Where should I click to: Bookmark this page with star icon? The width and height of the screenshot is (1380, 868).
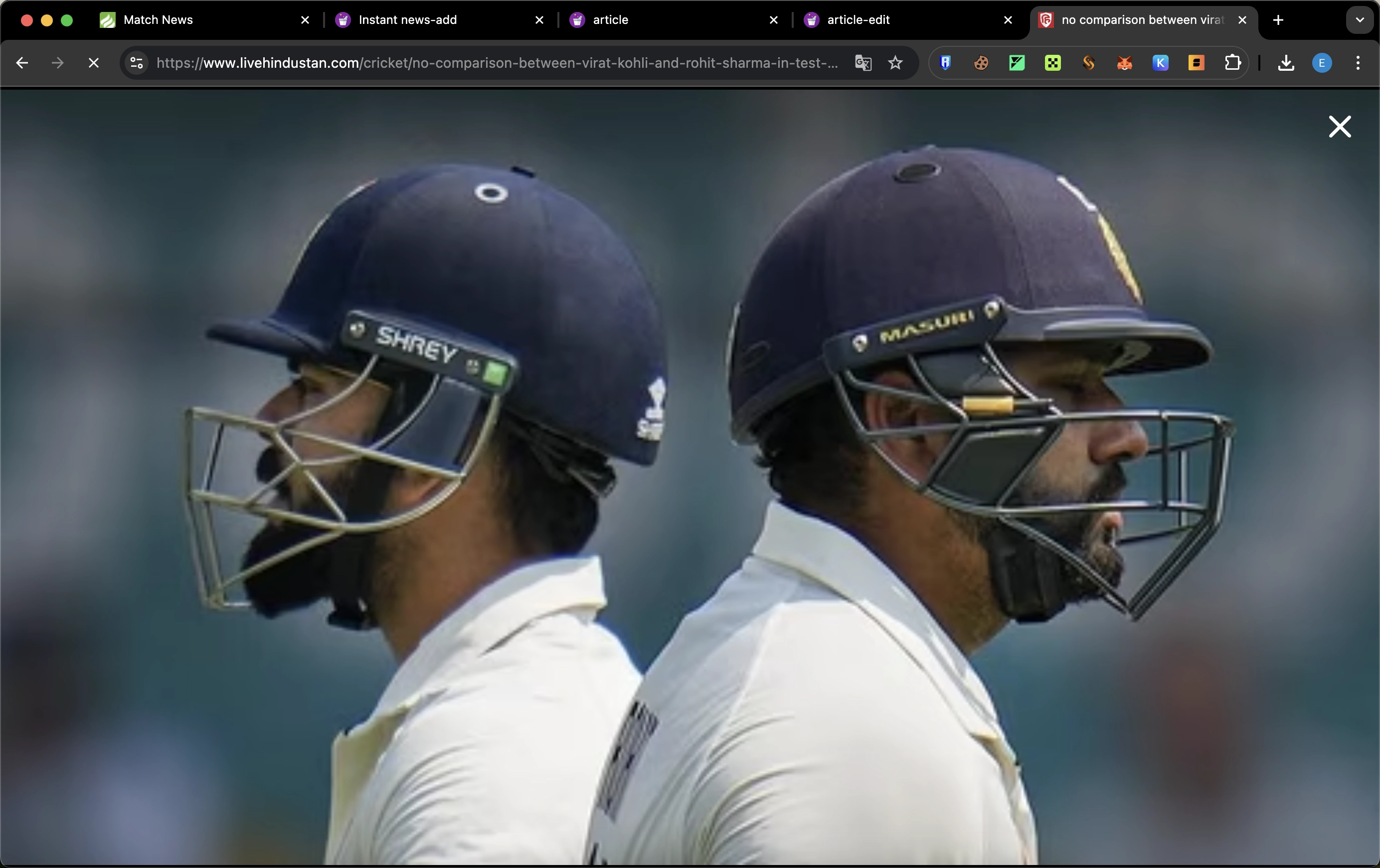point(895,63)
